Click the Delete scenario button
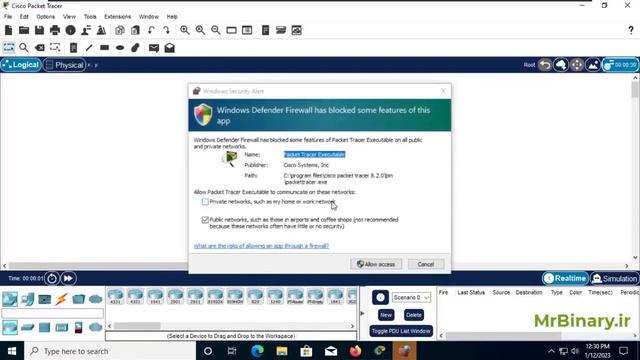Screen dimensions: 640x360 413,315
